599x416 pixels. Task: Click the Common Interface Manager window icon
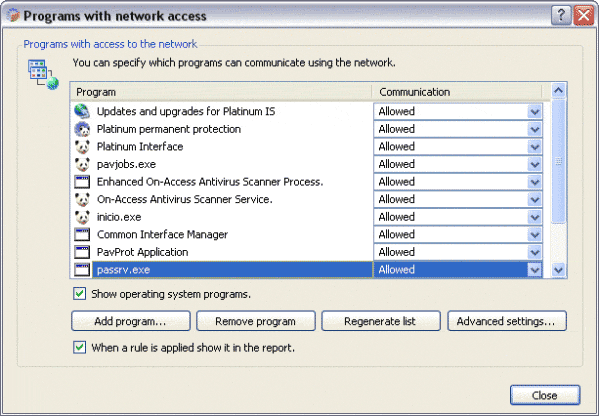82,235
